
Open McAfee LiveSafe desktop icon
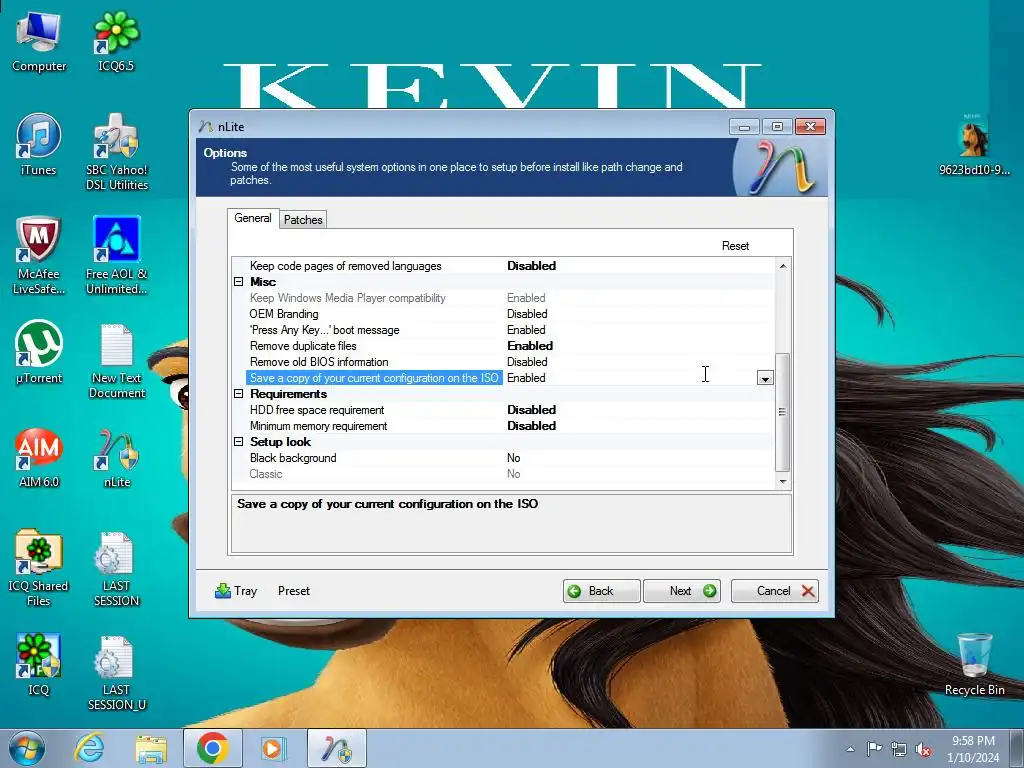pos(39,256)
